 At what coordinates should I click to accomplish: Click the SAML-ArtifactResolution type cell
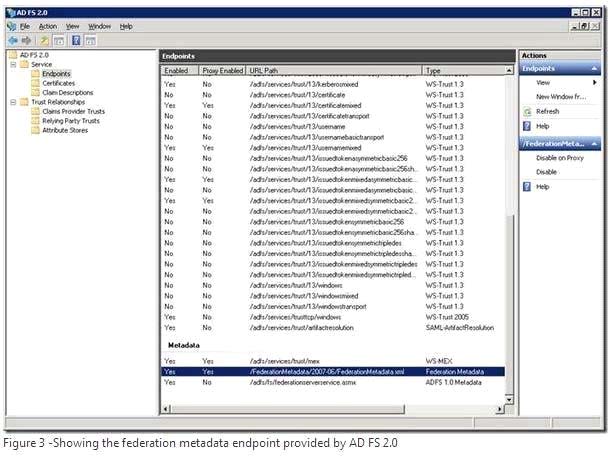(x=459, y=328)
